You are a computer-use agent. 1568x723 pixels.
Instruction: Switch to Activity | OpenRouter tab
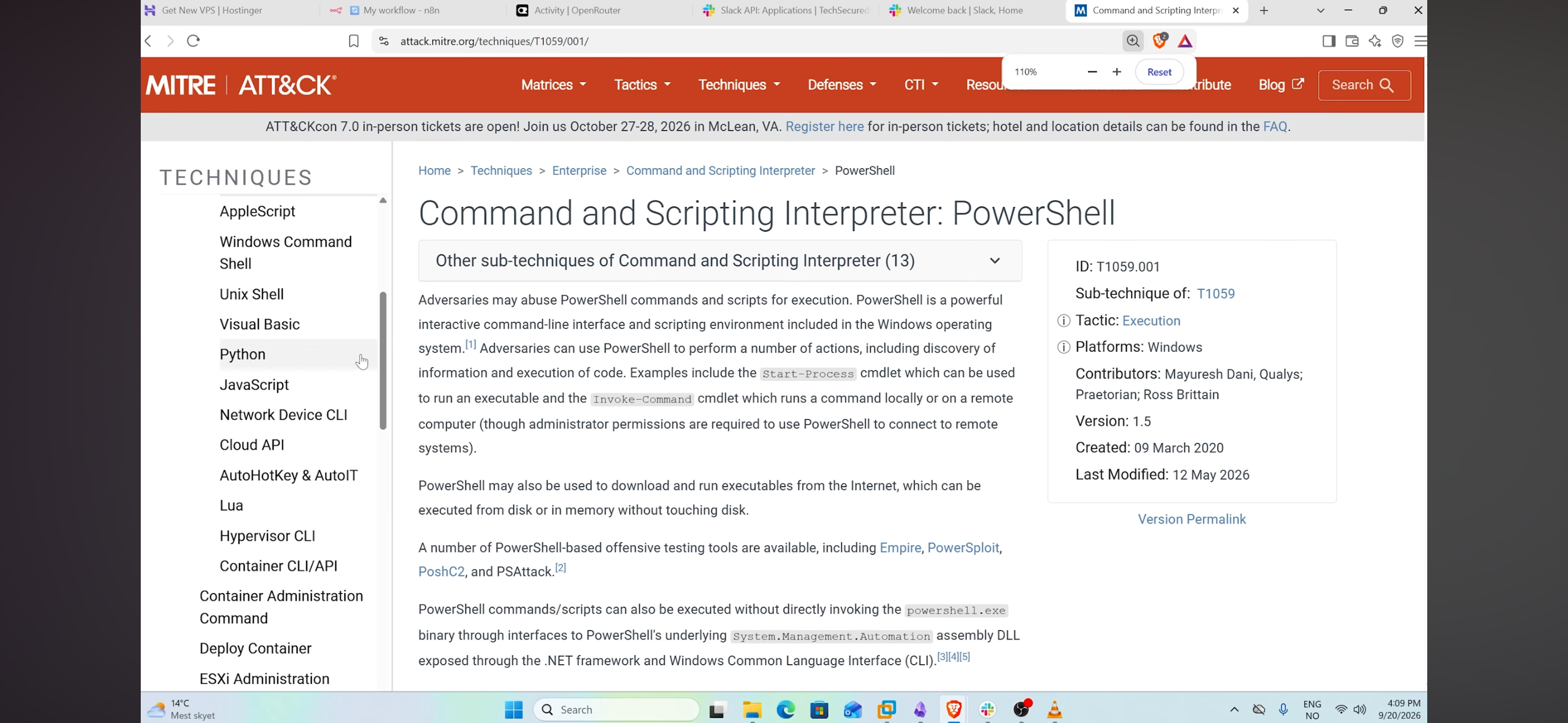point(577,10)
